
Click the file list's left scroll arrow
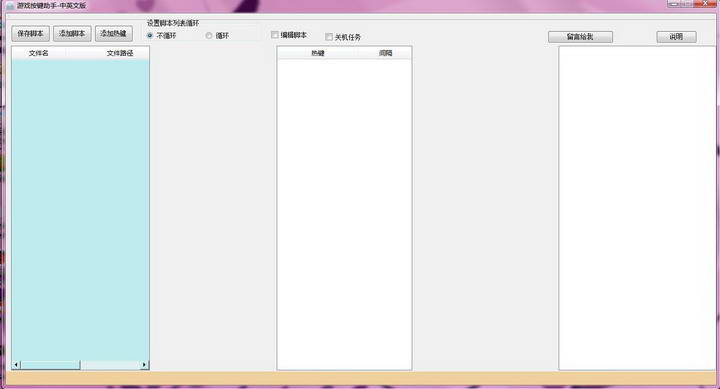click(x=16, y=365)
